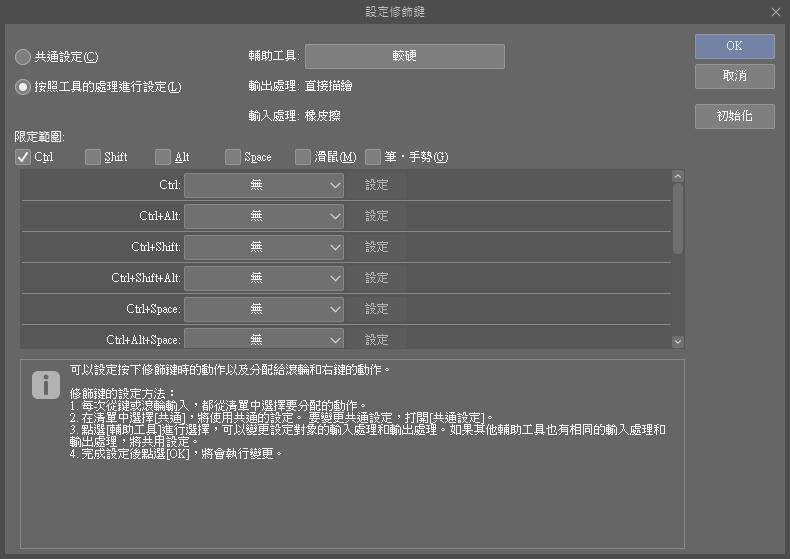Click the 修飾鍵的設定方法： help text

click(x=123, y=393)
